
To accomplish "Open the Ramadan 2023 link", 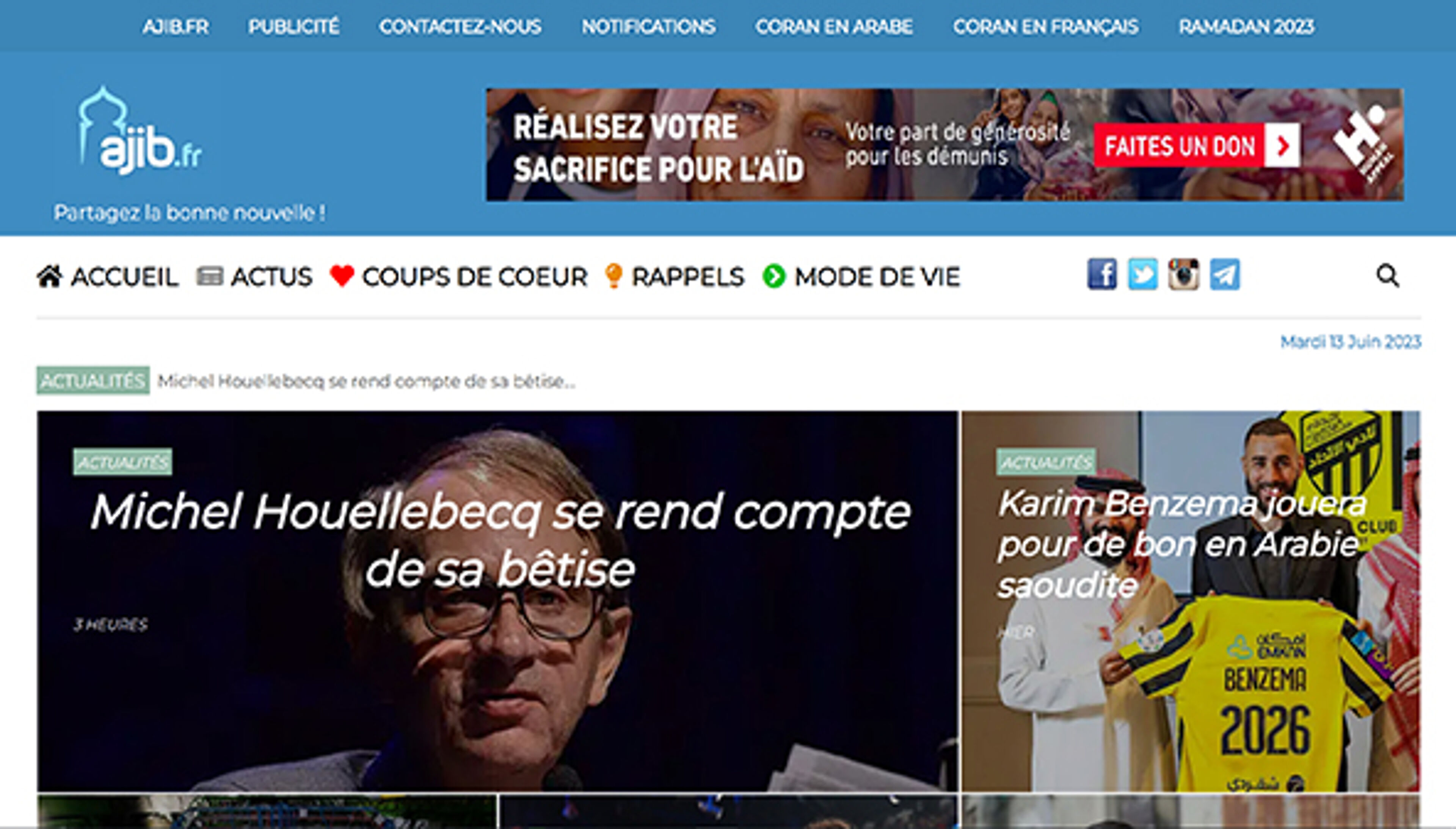I will click(1247, 27).
